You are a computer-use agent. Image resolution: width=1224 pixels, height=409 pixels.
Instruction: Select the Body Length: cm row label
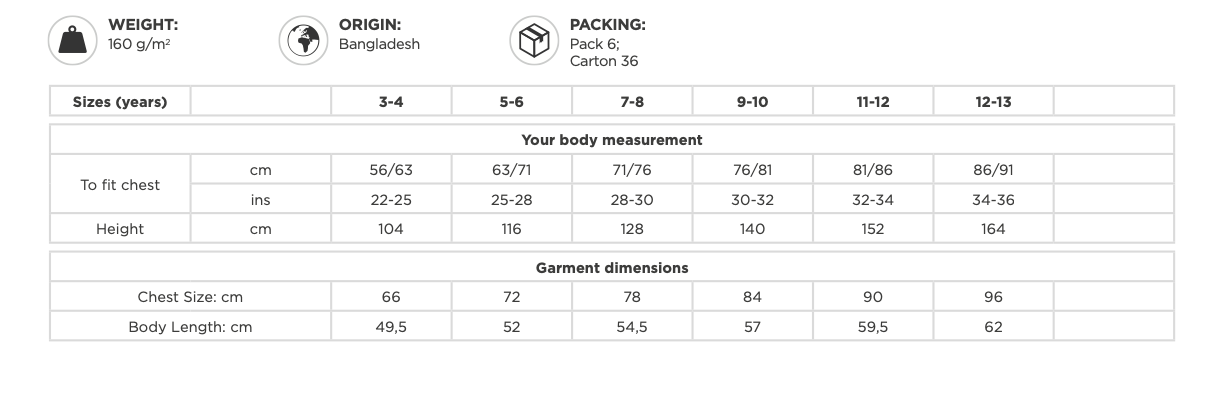tap(190, 327)
